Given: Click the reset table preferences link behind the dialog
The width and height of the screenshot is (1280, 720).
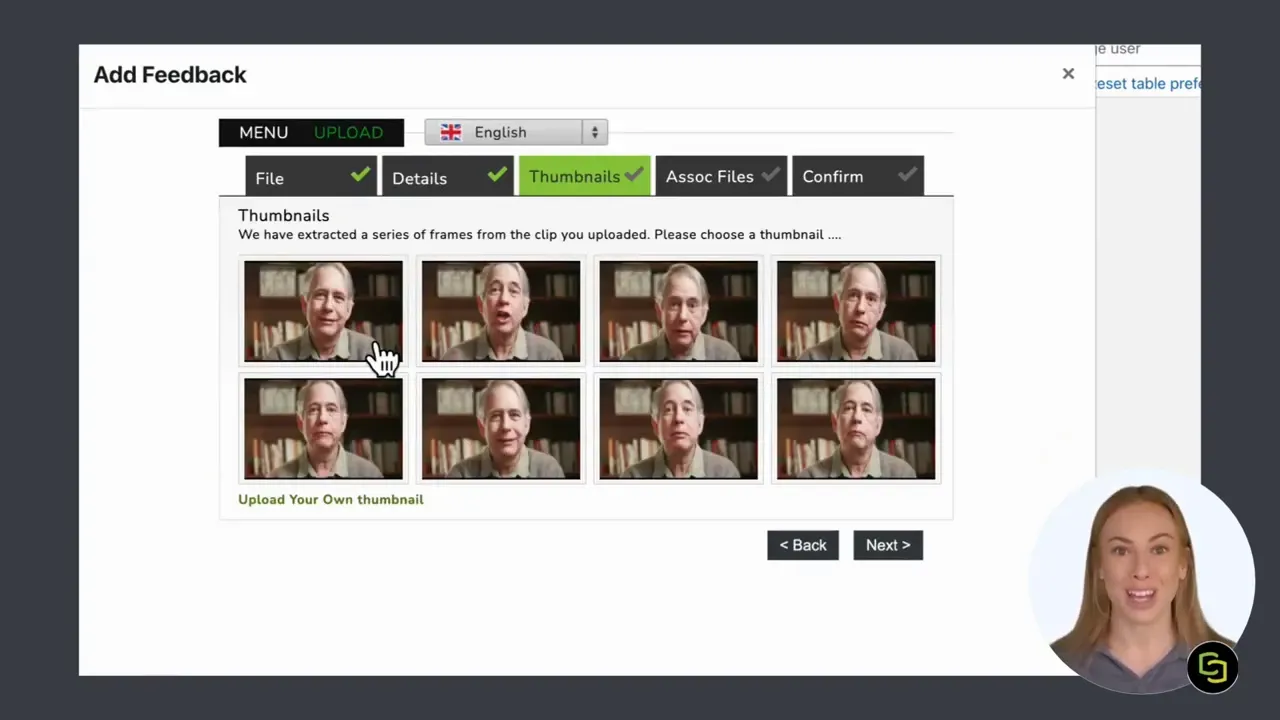Looking at the screenshot, I should pos(1148,83).
